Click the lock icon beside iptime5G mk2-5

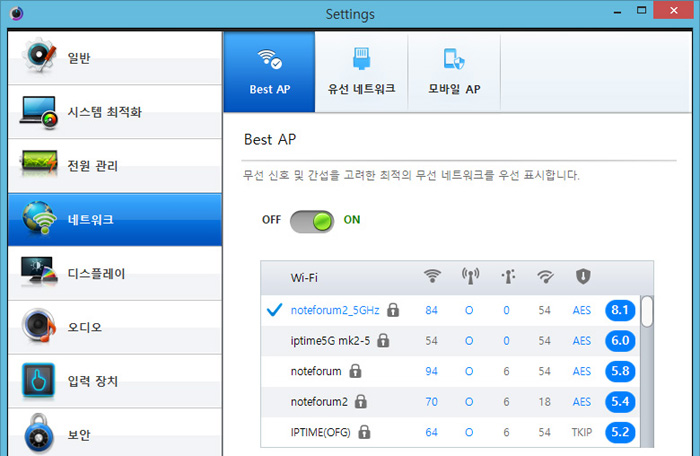click(x=383, y=340)
